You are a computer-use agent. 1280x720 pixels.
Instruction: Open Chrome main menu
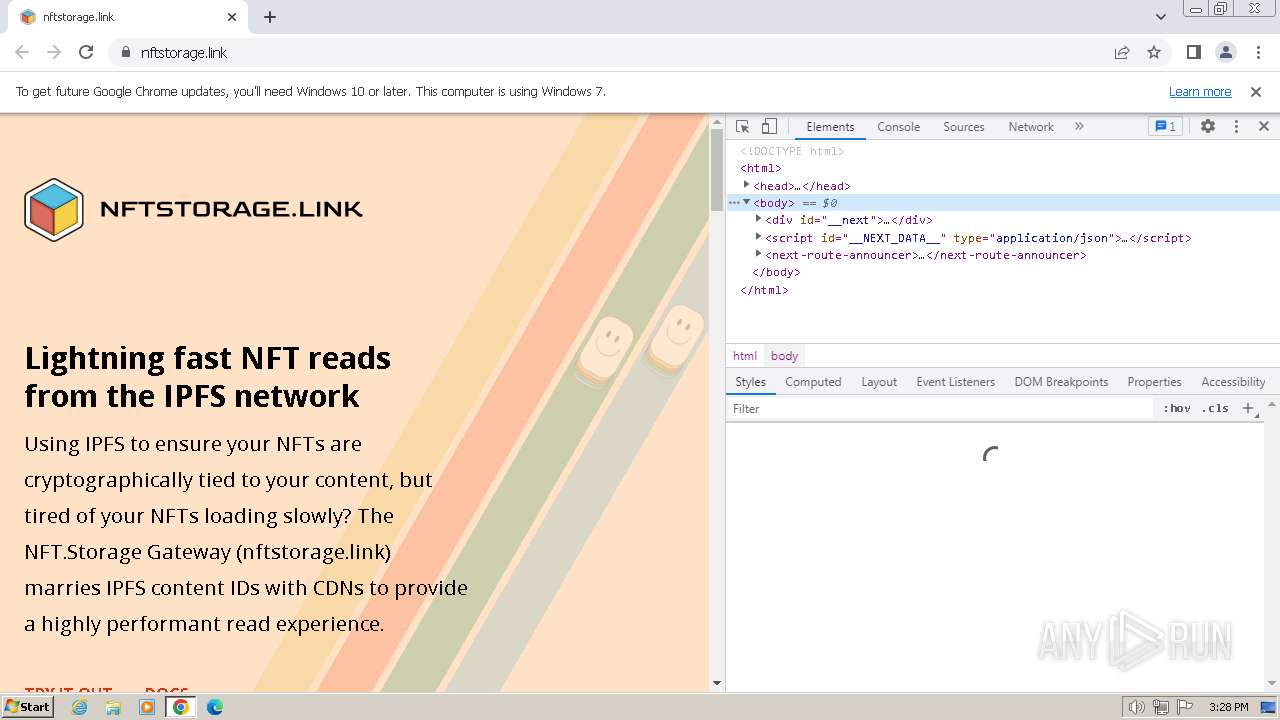[x=1257, y=52]
